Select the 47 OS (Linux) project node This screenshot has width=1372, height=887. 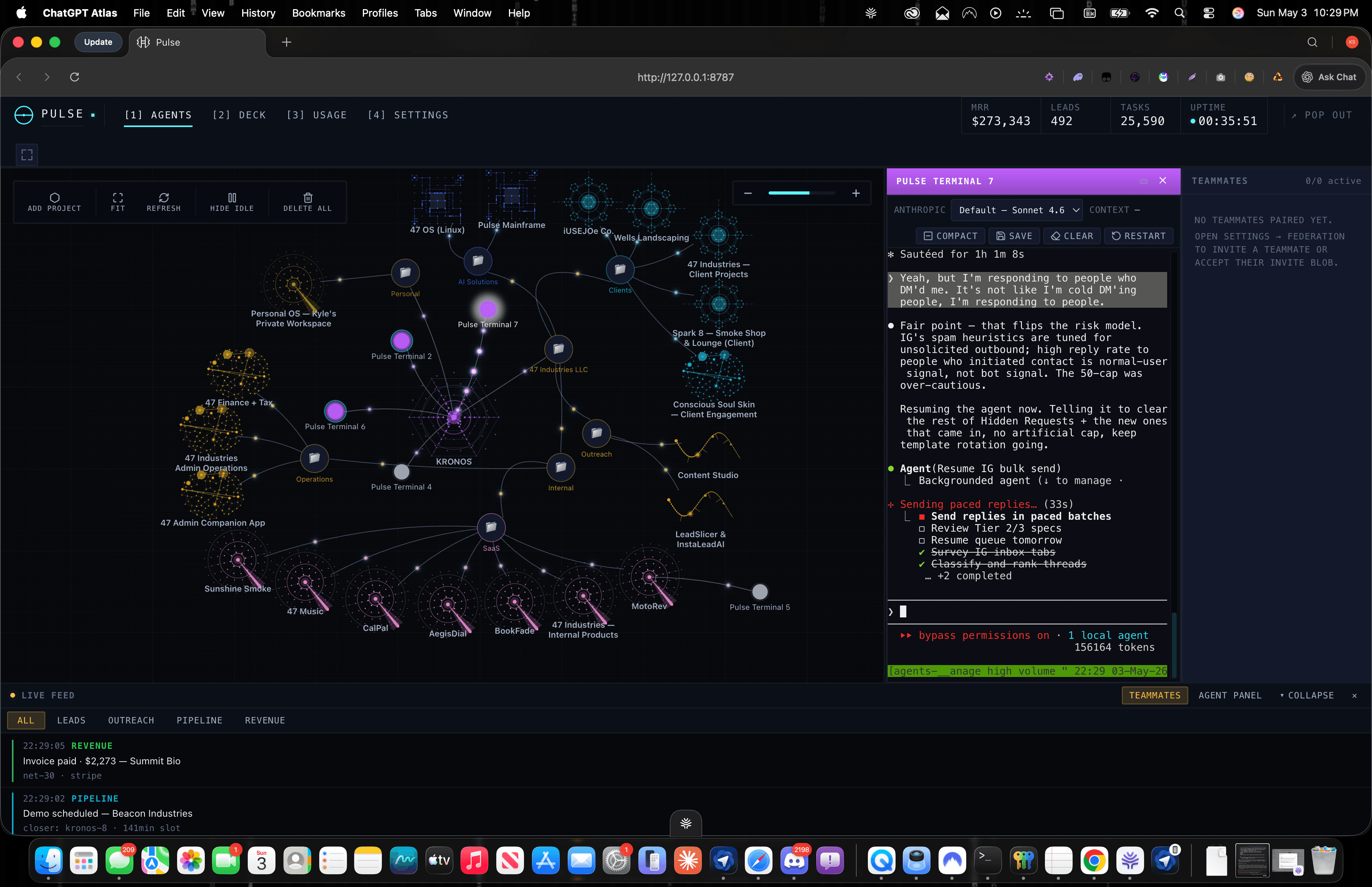(x=437, y=201)
